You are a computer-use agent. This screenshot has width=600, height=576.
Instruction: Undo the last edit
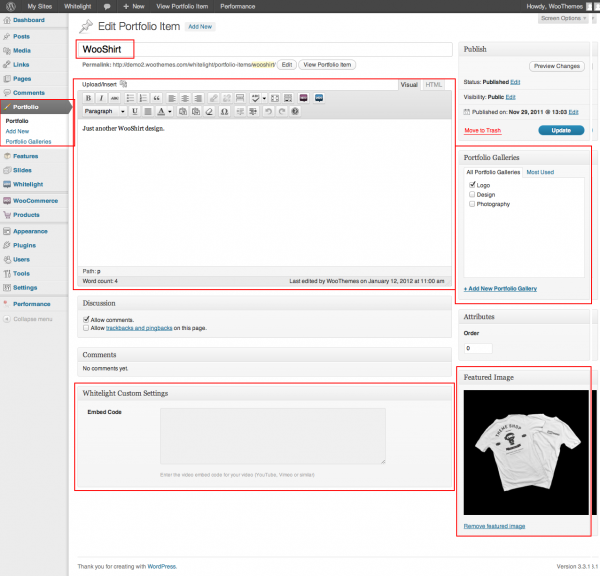(x=269, y=111)
